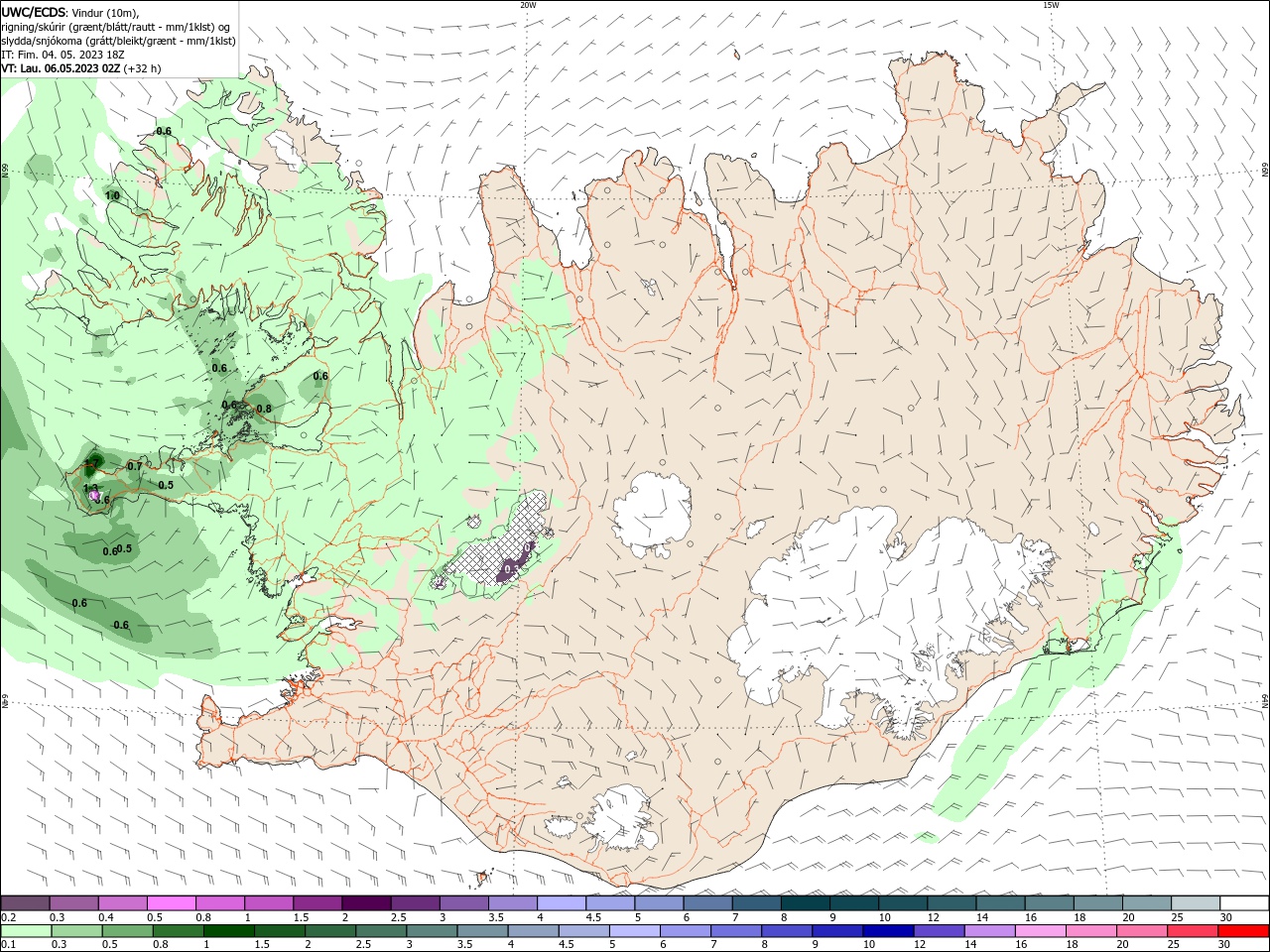This screenshot has height=952, width=1270.
Task: Click the 'UWC/ECDS' title text
Action: click(34, 12)
